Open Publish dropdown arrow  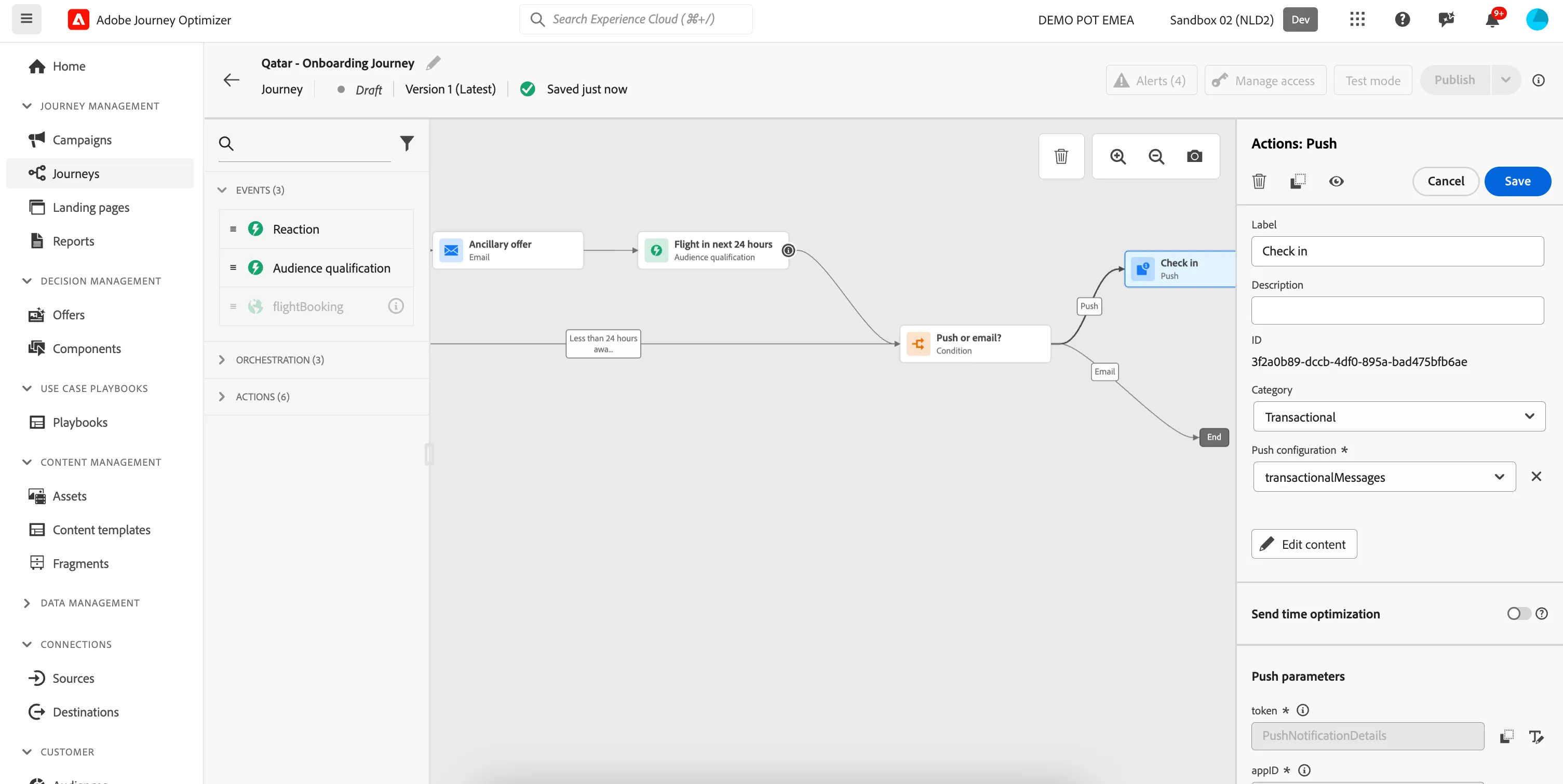click(1505, 80)
